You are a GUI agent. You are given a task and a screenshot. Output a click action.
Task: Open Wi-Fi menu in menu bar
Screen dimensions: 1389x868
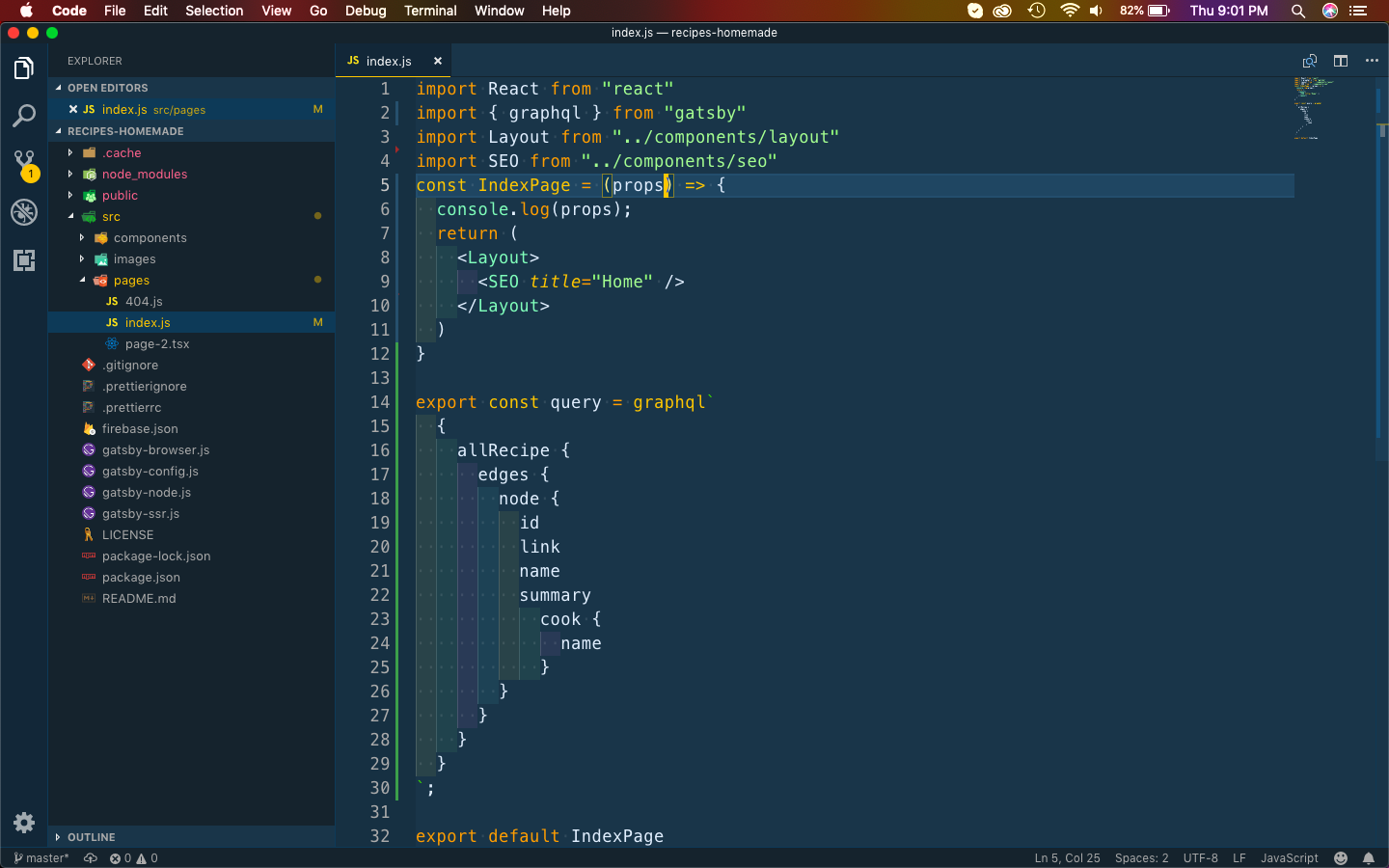(x=1069, y=11)
